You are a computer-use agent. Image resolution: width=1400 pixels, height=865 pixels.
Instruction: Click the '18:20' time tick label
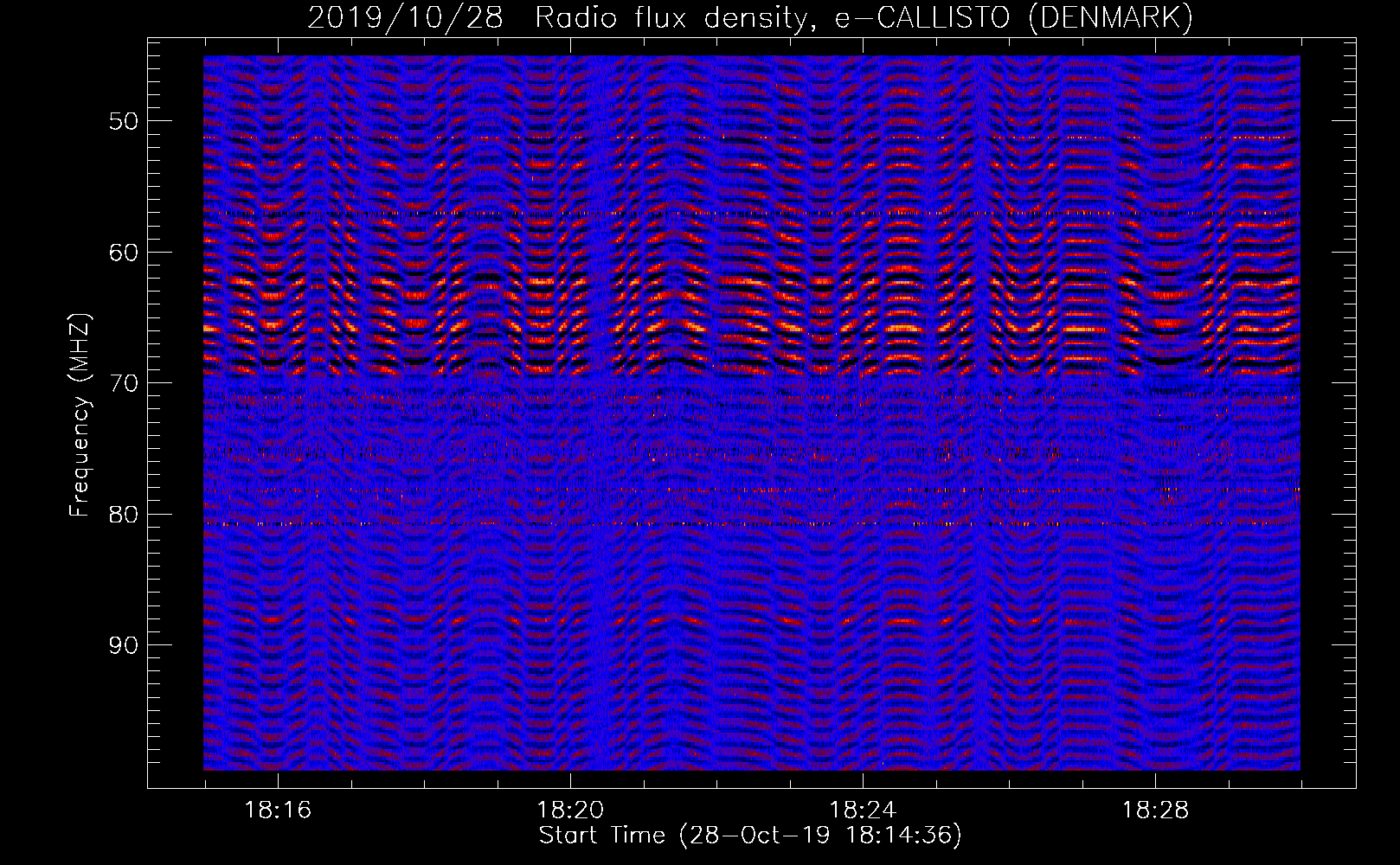click(x=570, y=811)
